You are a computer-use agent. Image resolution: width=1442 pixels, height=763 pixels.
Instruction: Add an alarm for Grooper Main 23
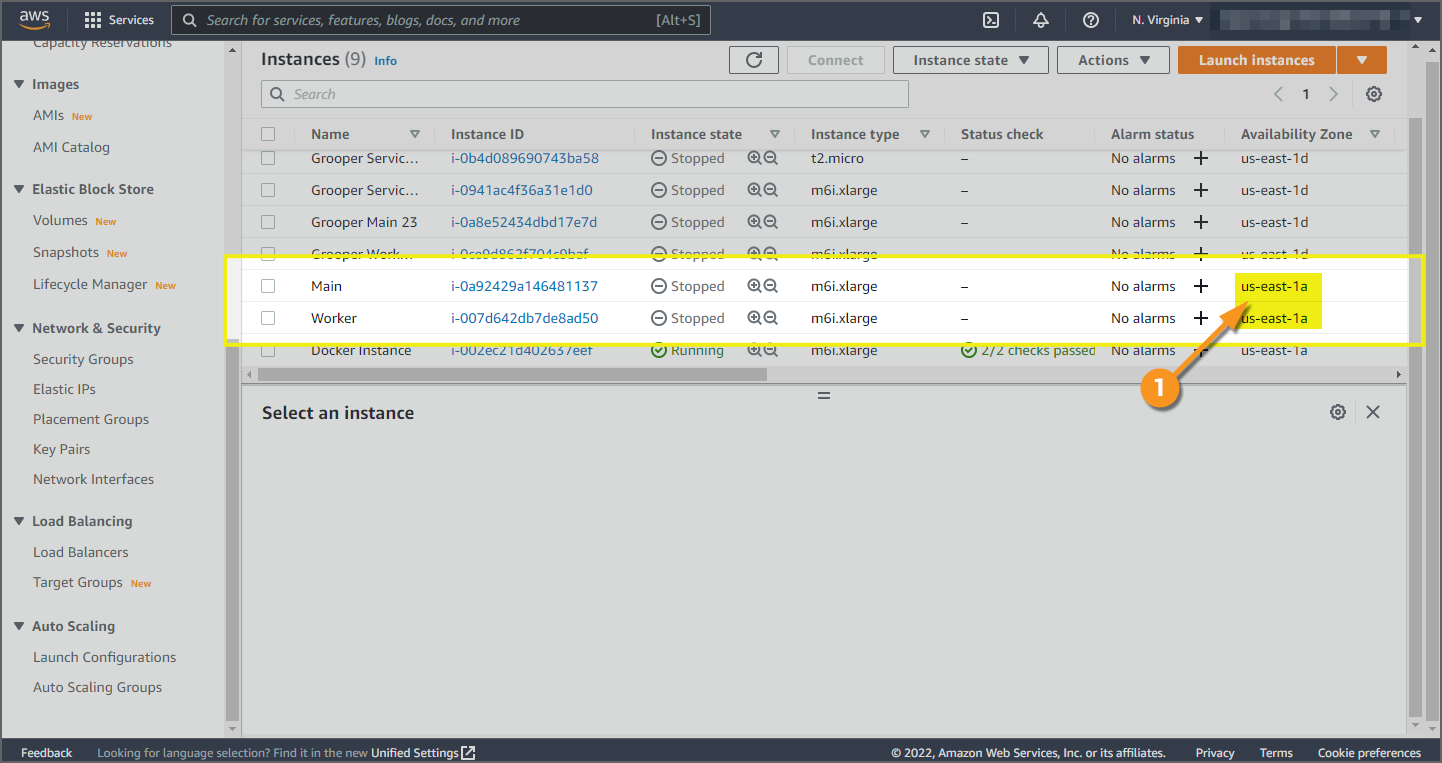point(1201,222)
